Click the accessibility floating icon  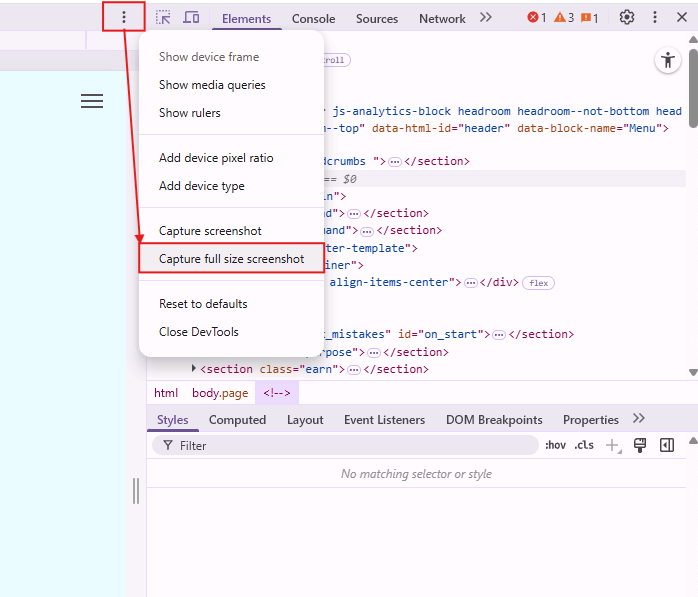[667, 60]
